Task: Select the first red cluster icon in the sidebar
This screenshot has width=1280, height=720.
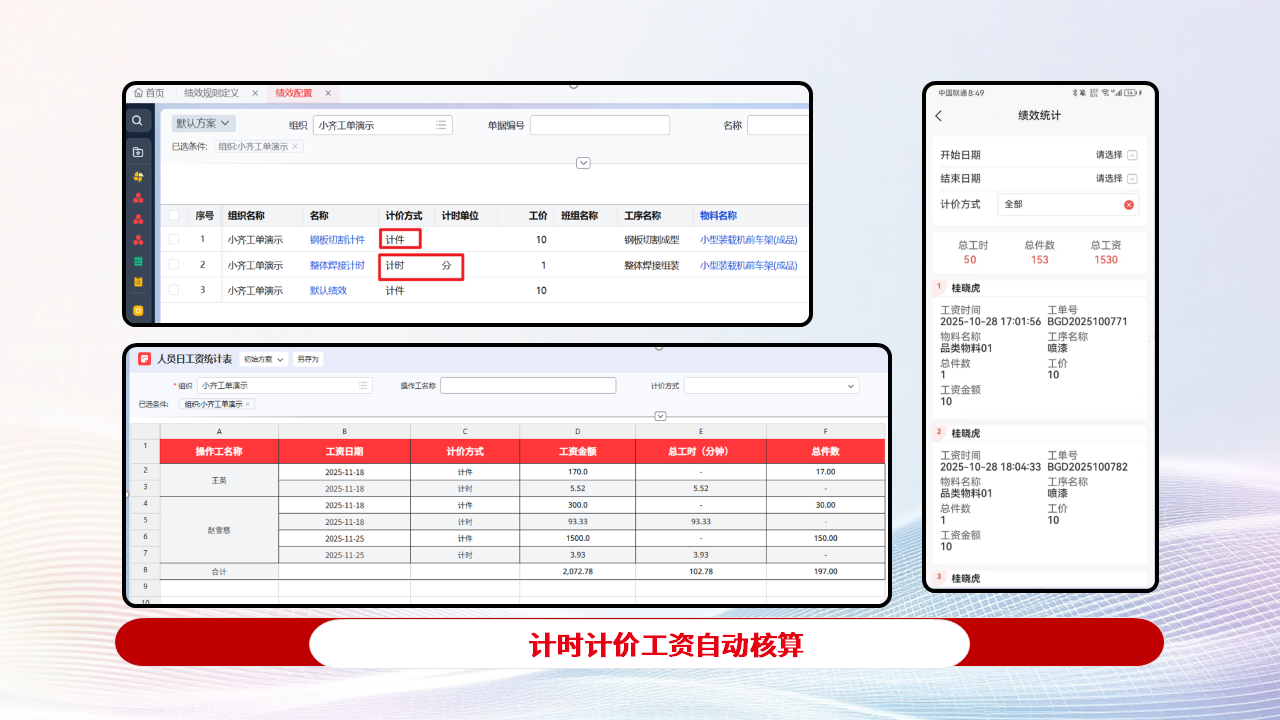Action: click(139, 197)
